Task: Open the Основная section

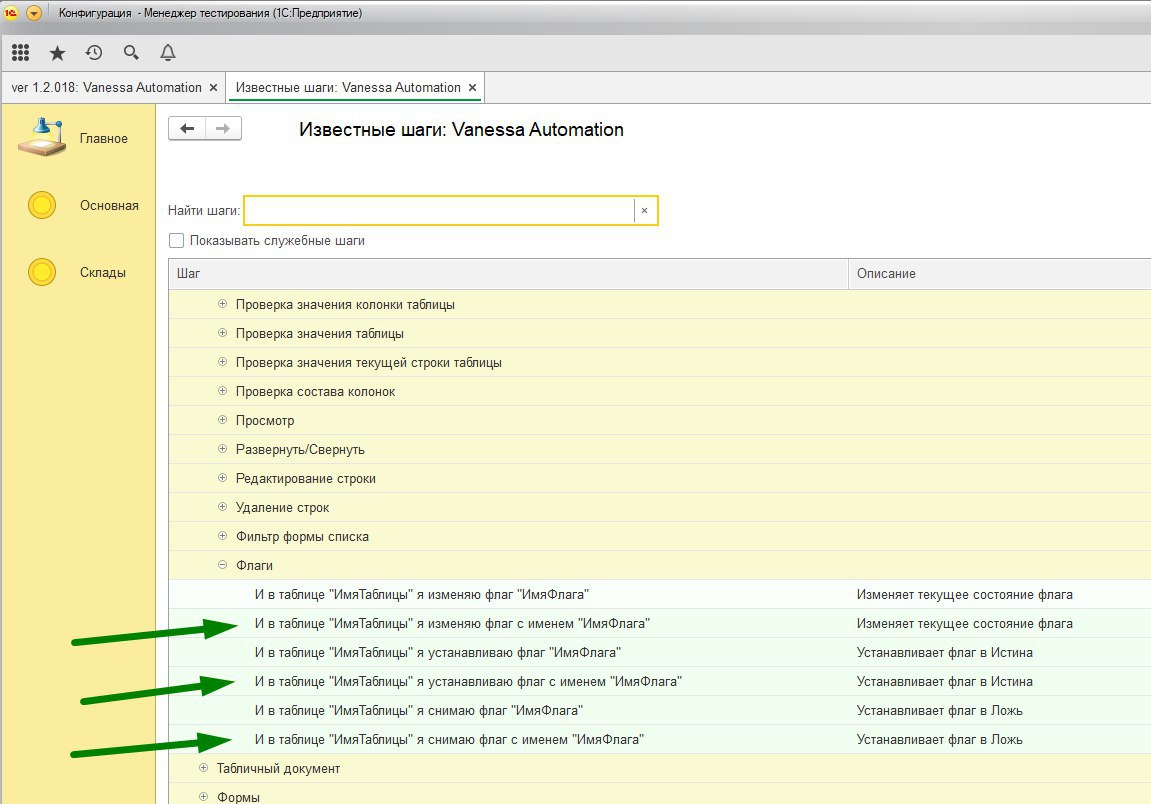Action: [x=109, y=206]
